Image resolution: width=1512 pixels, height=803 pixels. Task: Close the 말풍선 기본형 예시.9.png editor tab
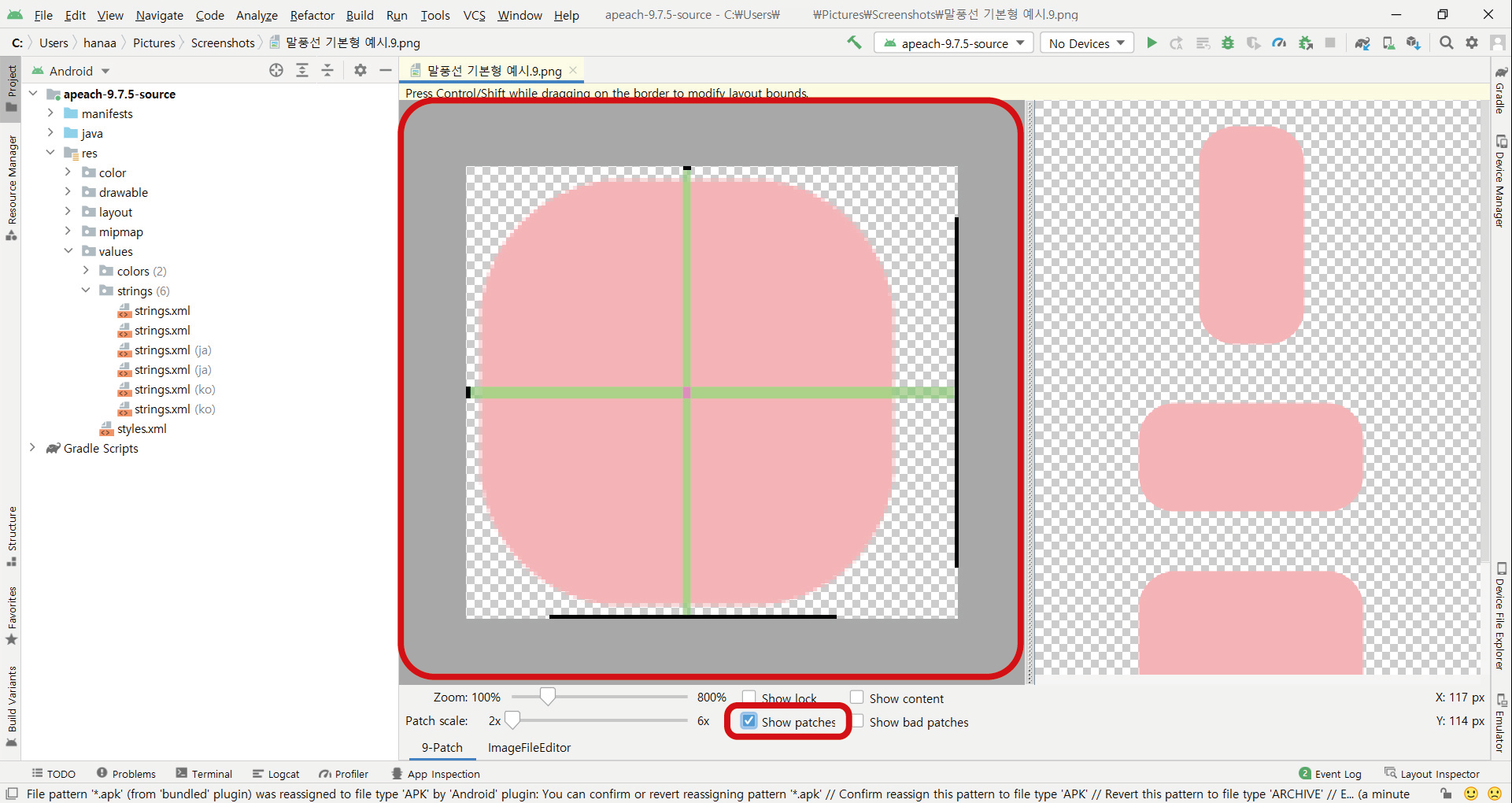tap(573, 70)
